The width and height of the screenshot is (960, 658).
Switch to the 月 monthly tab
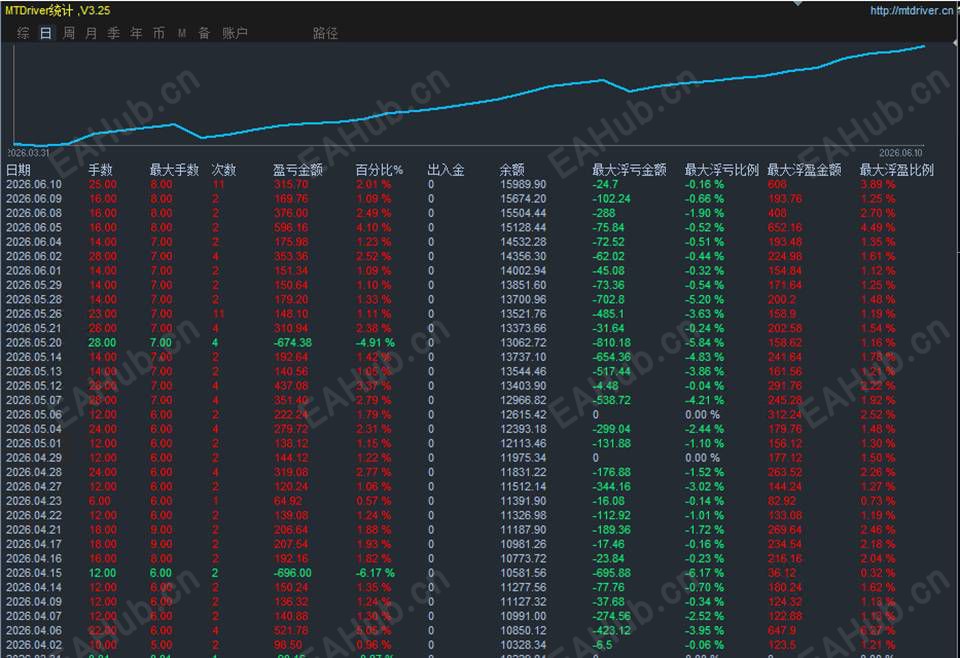pyautogui.click(x=91, y=33)
